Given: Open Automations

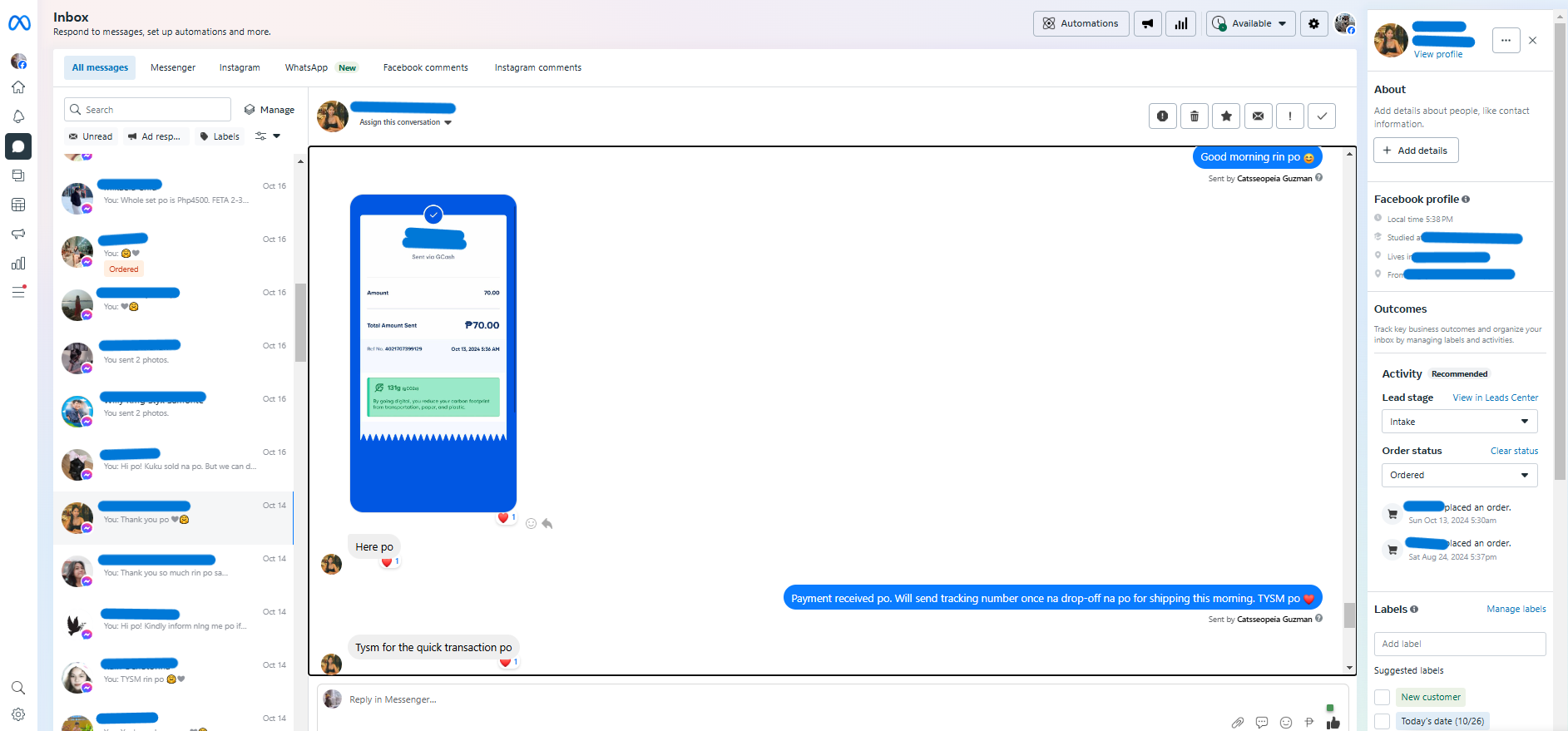Looking at the screenshot, I should click(1081, 23).
